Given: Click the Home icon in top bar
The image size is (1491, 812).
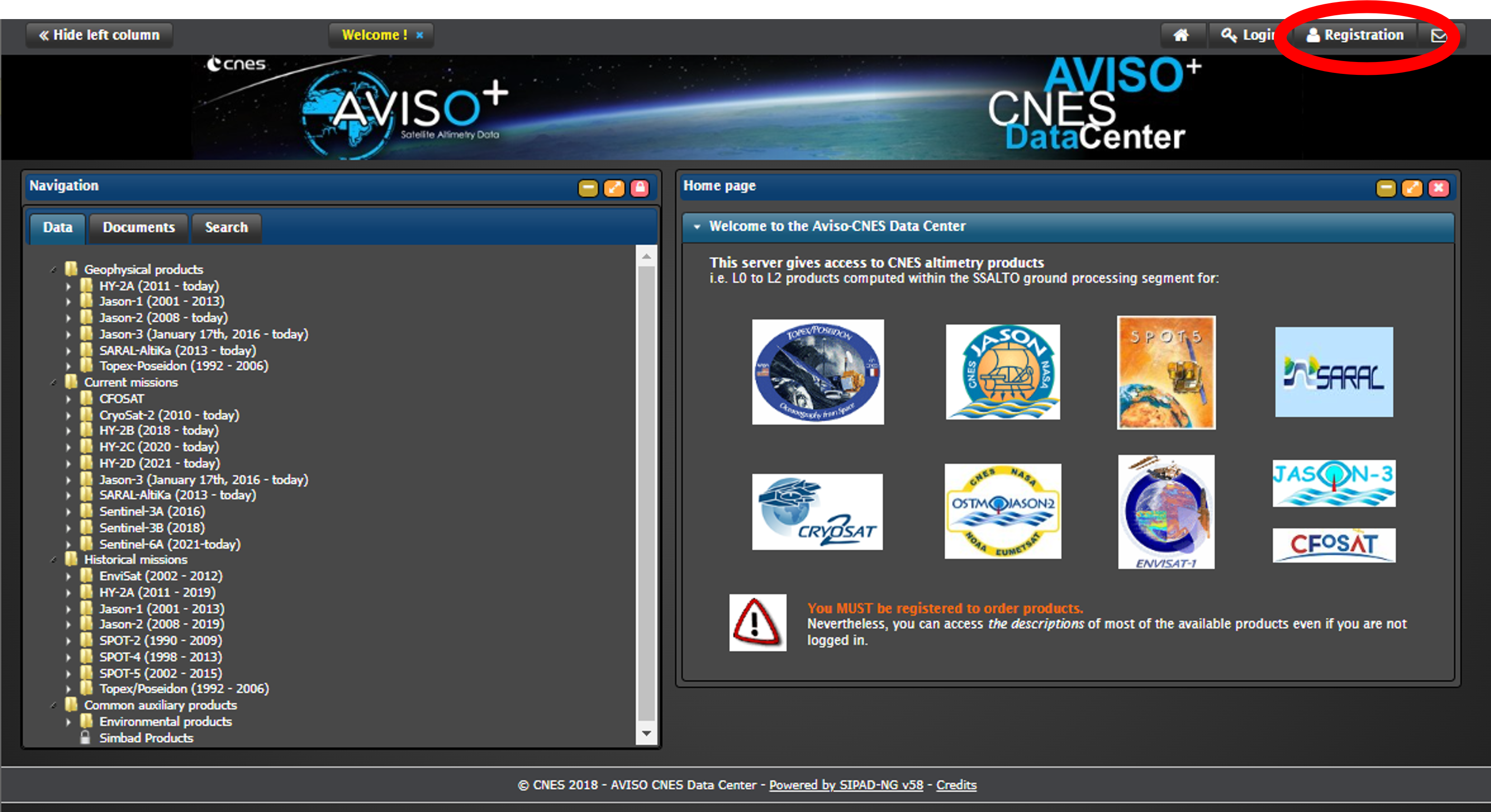Looking at the screenshot, I should coord(1181,36).
